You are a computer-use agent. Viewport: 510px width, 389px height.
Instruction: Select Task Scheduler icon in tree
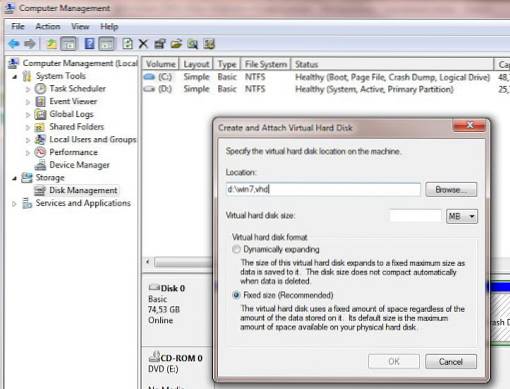click(x=40, y=89)
